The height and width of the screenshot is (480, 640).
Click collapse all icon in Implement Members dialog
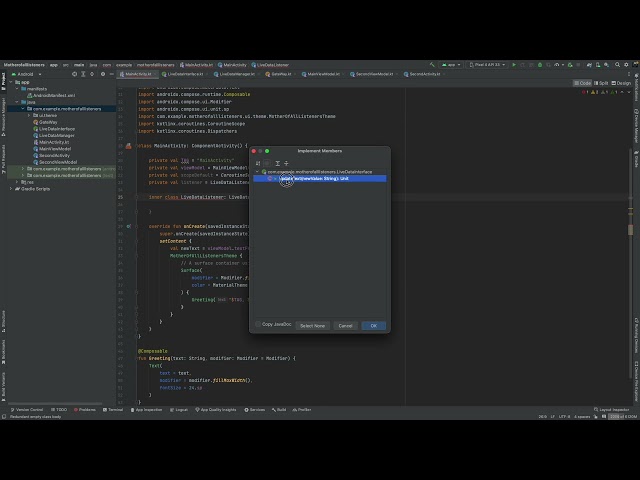pos(286,163)
